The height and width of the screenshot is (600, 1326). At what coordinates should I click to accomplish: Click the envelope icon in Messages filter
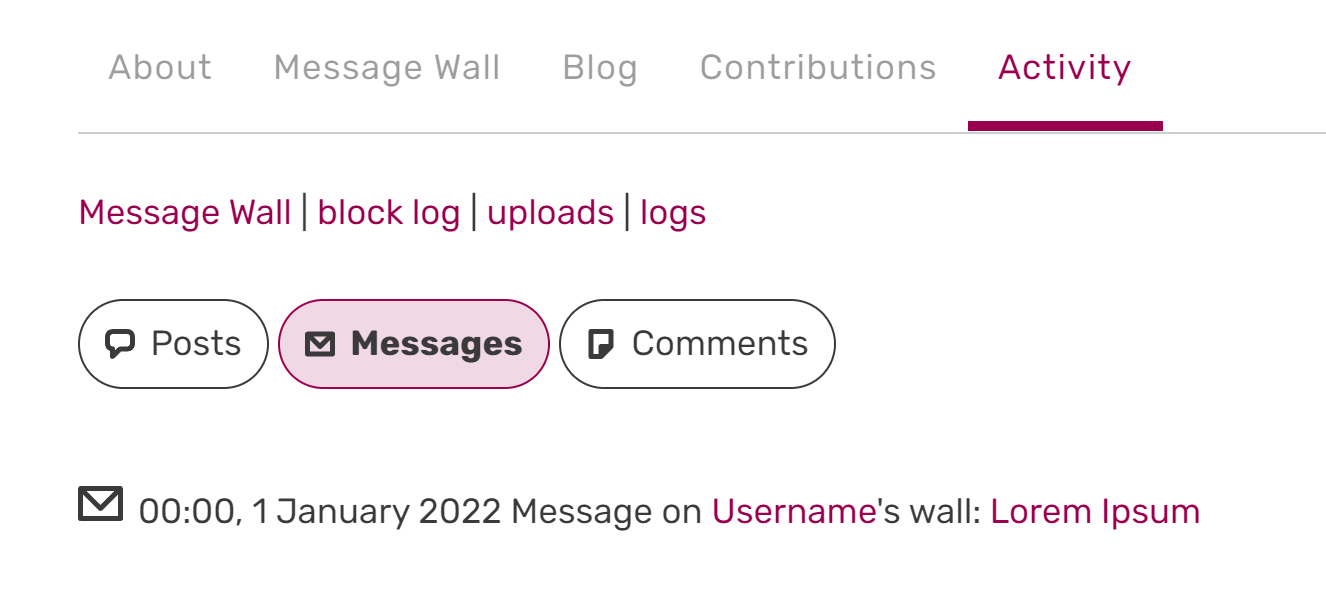(x=319, y=345)
